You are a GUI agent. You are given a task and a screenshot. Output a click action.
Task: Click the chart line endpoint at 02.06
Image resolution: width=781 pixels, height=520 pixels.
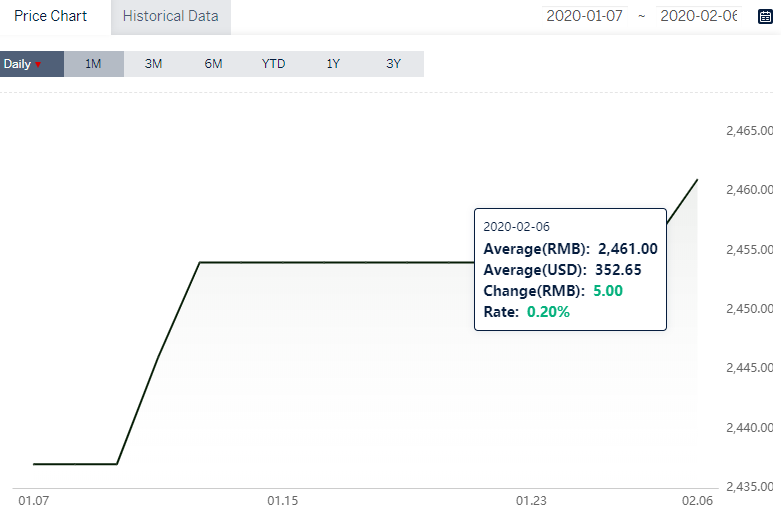697,180
